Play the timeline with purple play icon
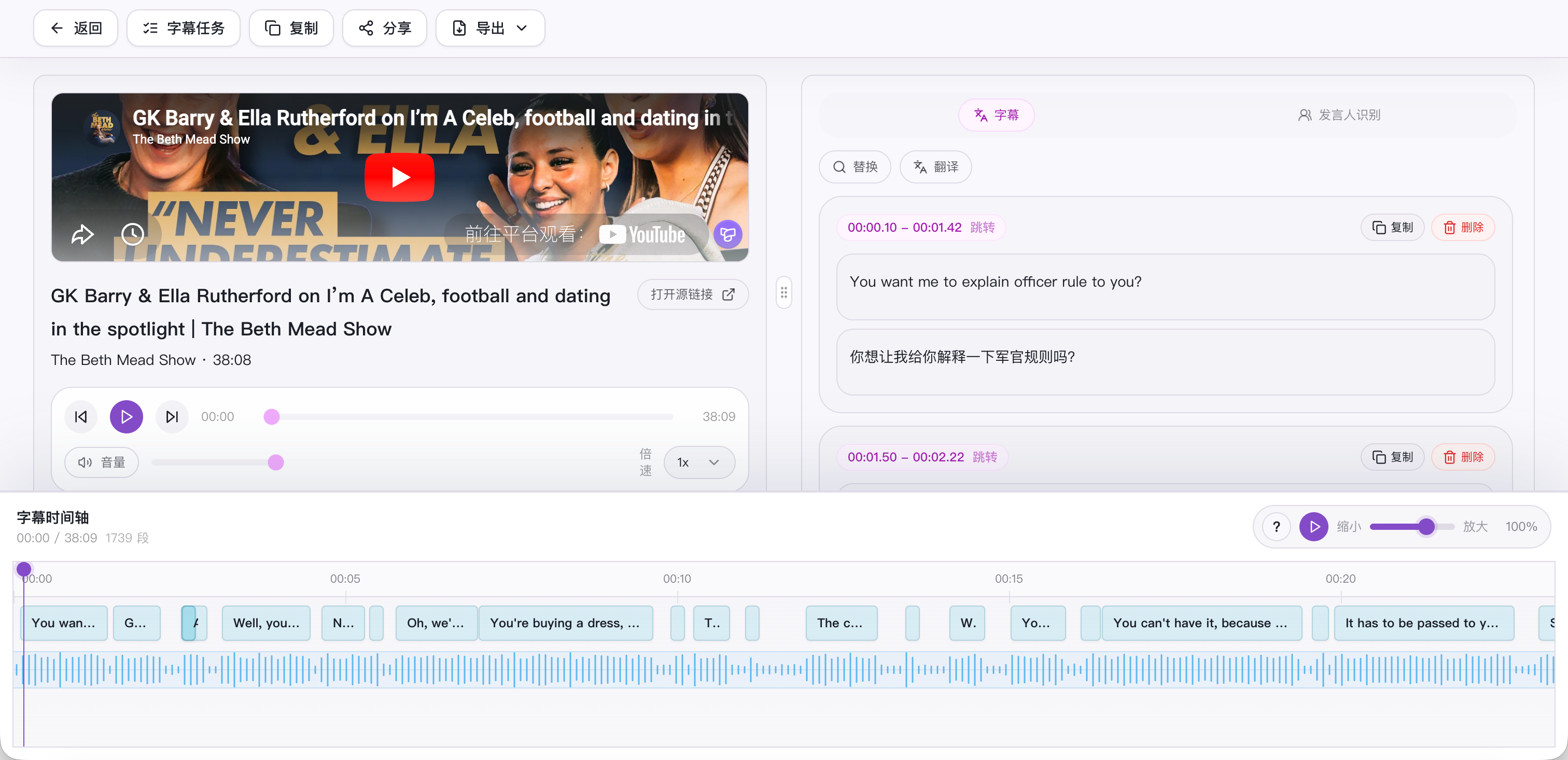Screen dimensions: 1568x760 click(x=1313, y=526)
